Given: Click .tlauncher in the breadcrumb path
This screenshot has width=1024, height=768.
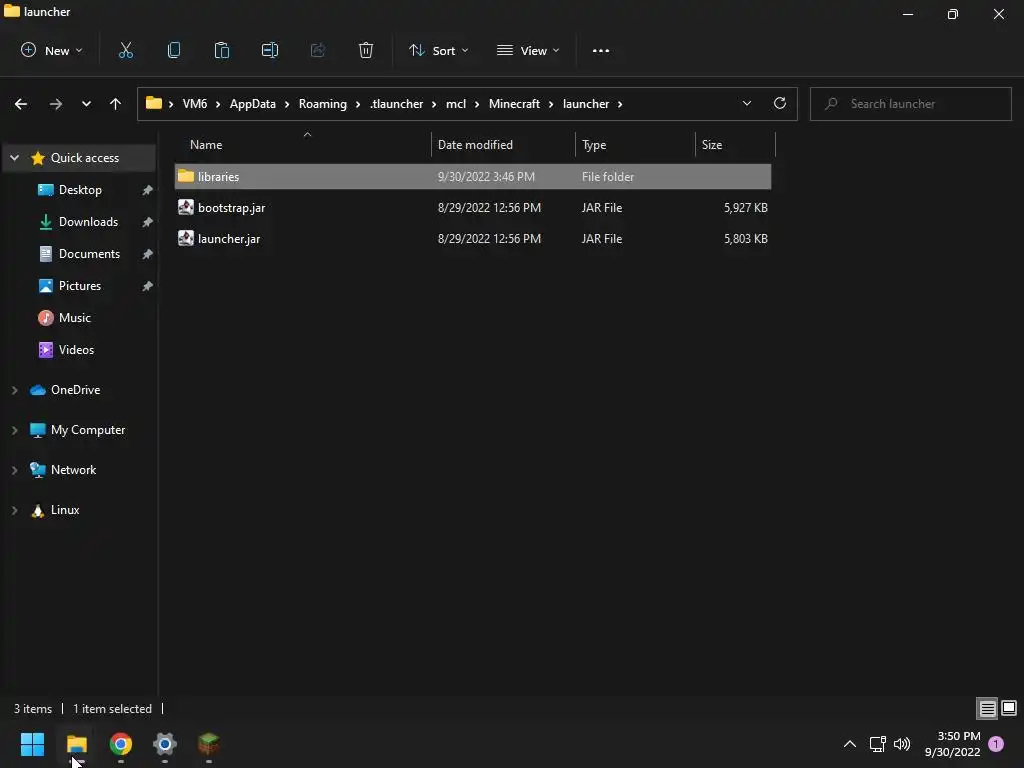Looking at the screenshot, I should (x=396, y=104).
